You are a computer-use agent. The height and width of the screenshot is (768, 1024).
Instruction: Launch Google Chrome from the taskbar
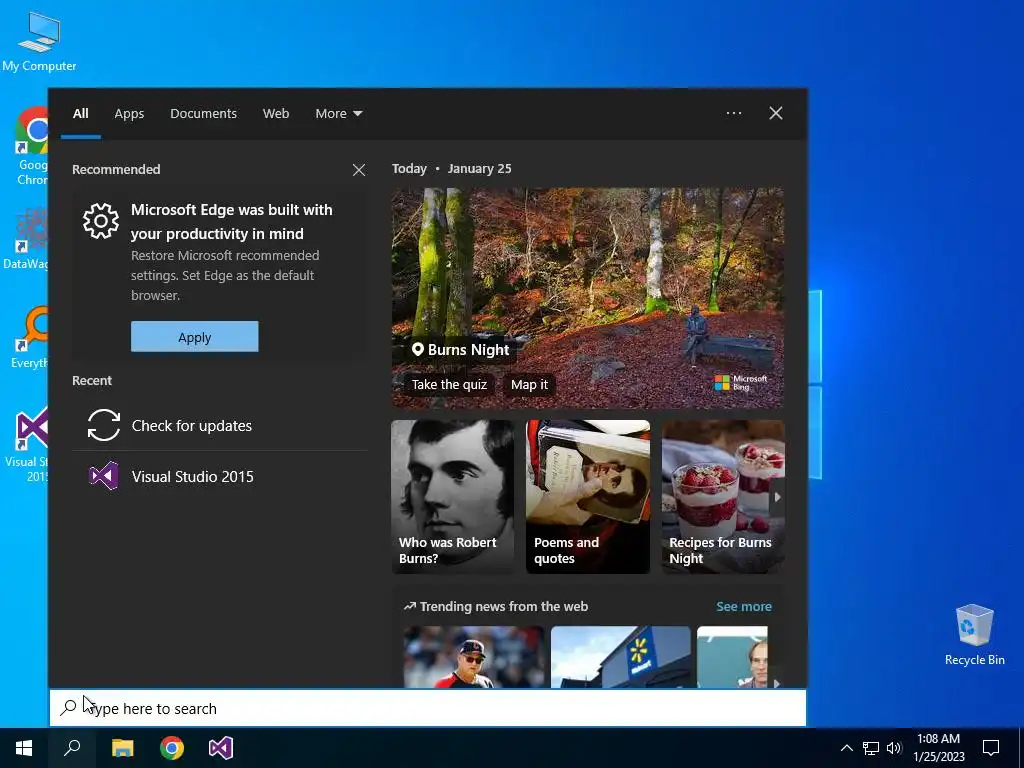pos(172,748)
